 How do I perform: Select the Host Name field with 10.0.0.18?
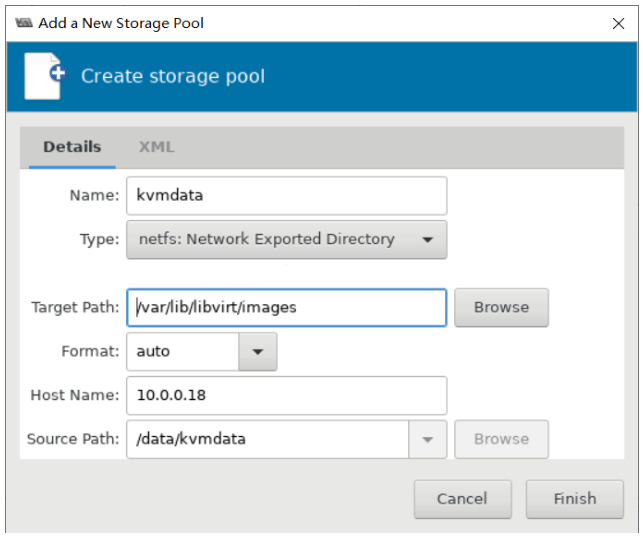pyautogui.click(x=286, y=395)
